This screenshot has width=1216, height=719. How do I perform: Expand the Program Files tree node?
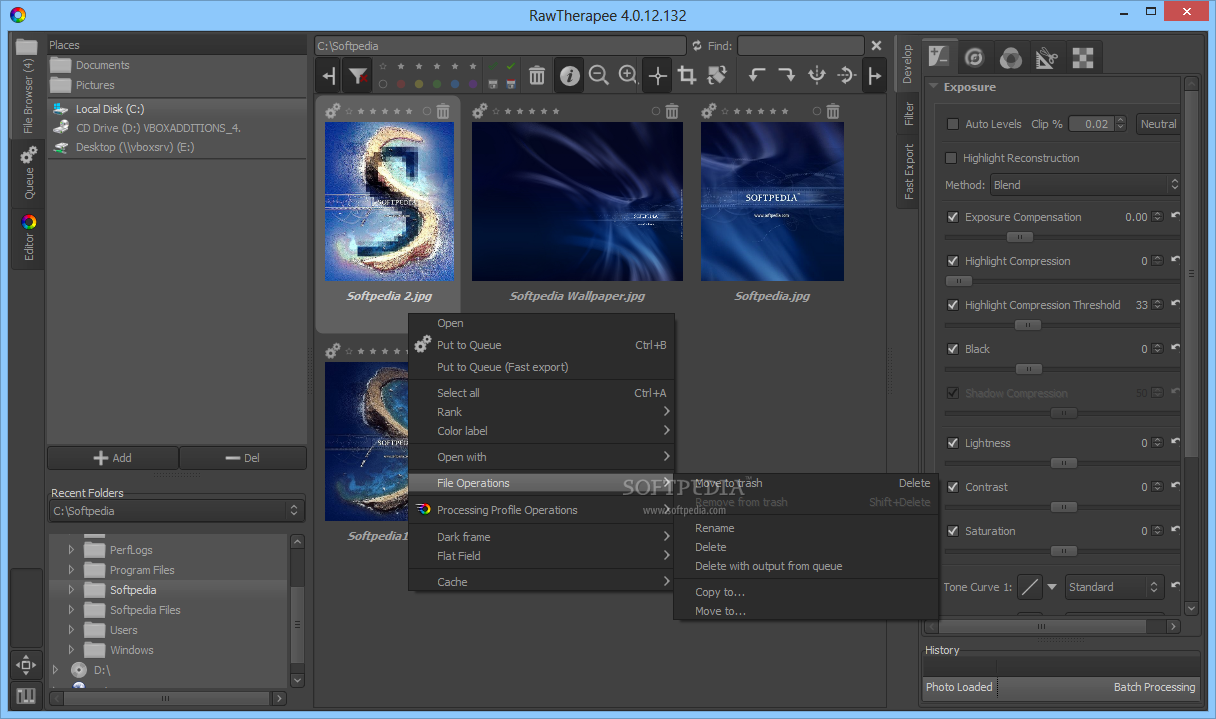[x=71, y=570]
